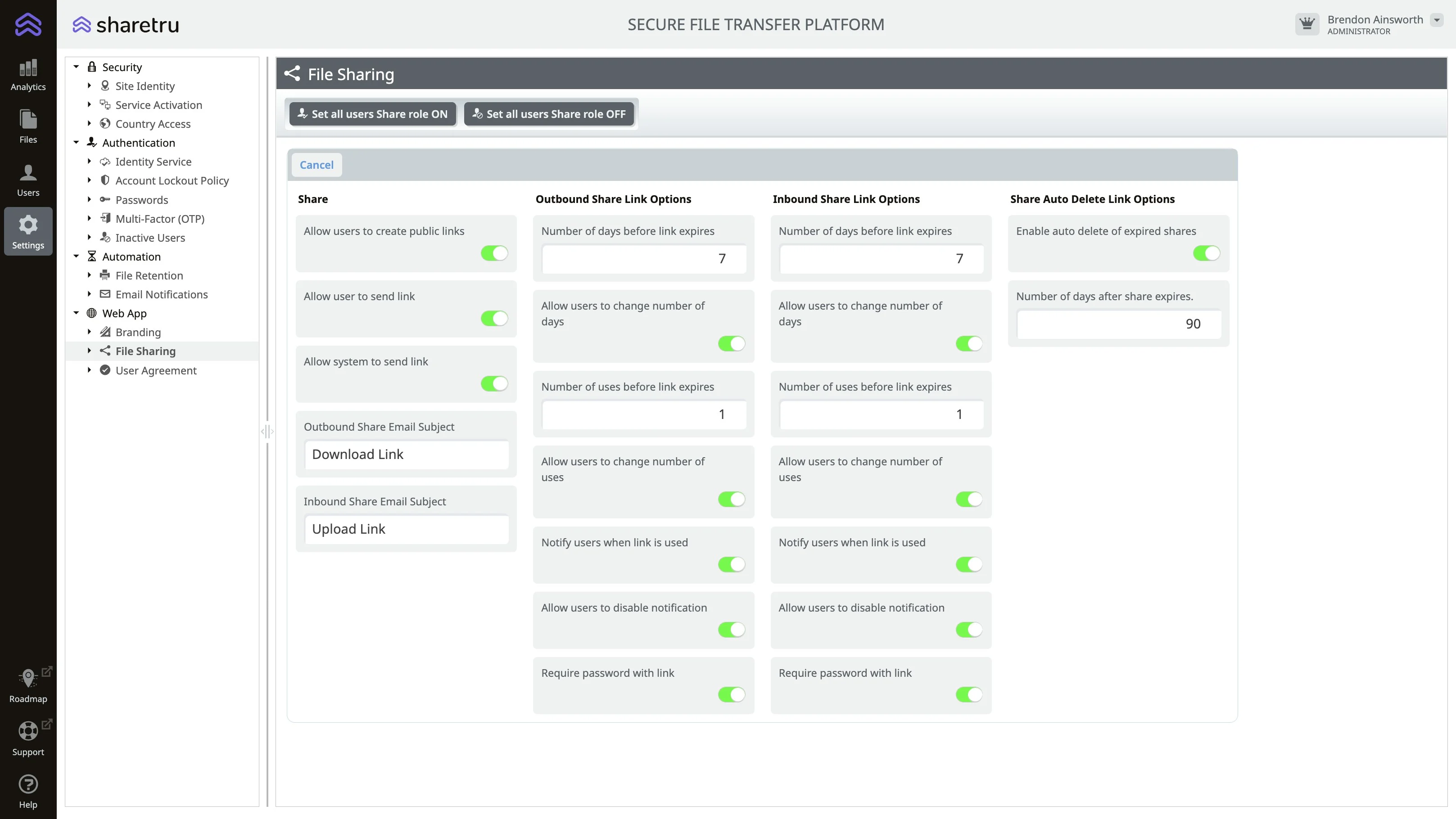The height and width of the screenshot is (819, 1456).
Task: Collapse the Security tree section
Action: click(x=76, y=67)
